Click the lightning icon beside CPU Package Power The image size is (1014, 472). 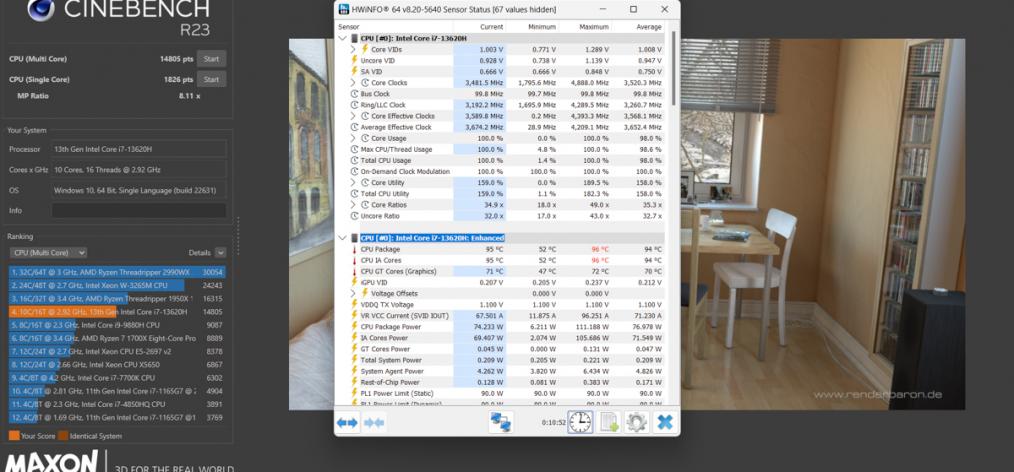coord(354,327)
